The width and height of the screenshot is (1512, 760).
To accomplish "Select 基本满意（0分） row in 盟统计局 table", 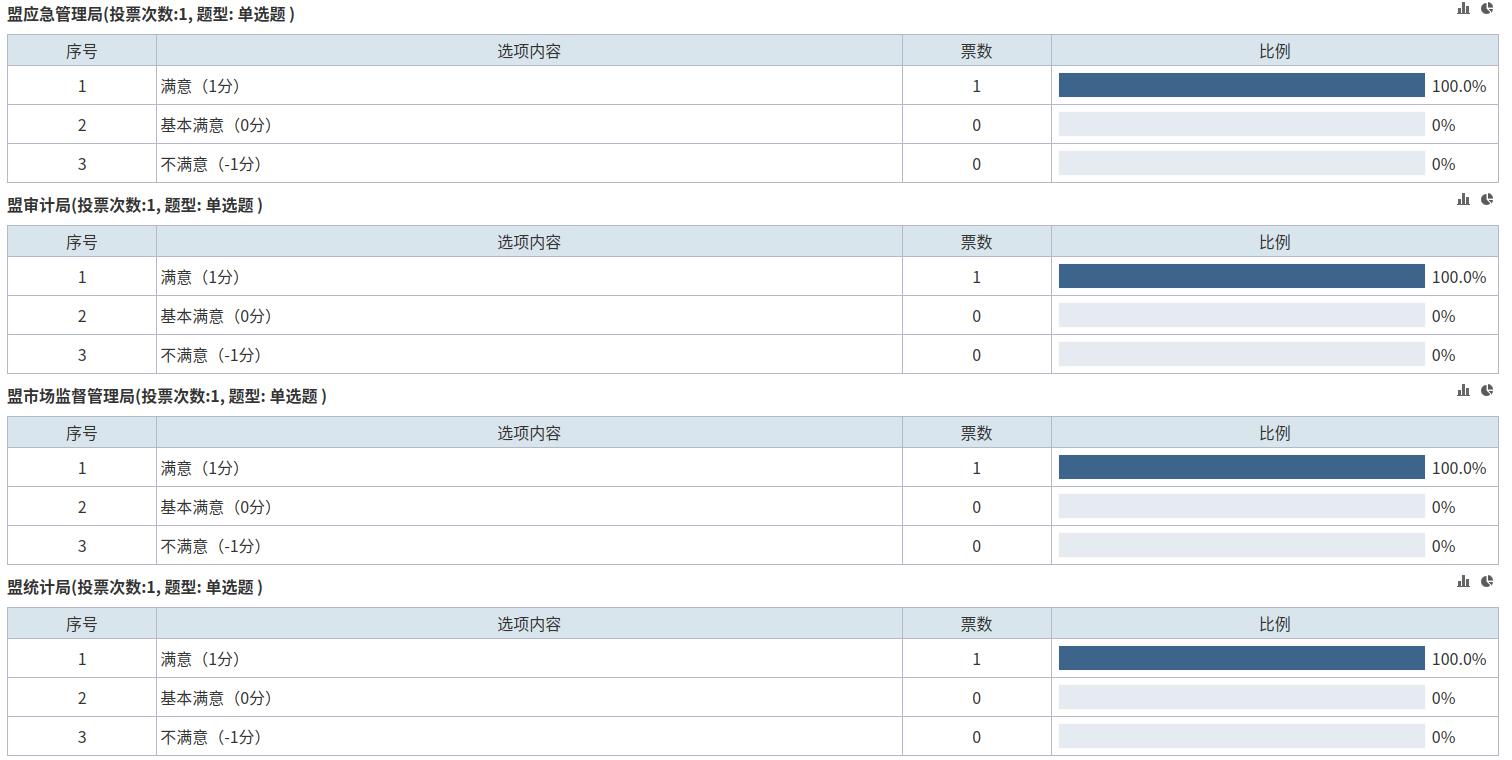I will (216, 698).
